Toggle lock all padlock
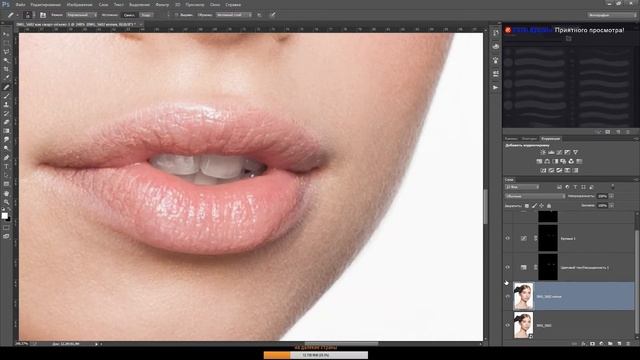The width and height of the screenshot is (640, 360). pos(549,206)
